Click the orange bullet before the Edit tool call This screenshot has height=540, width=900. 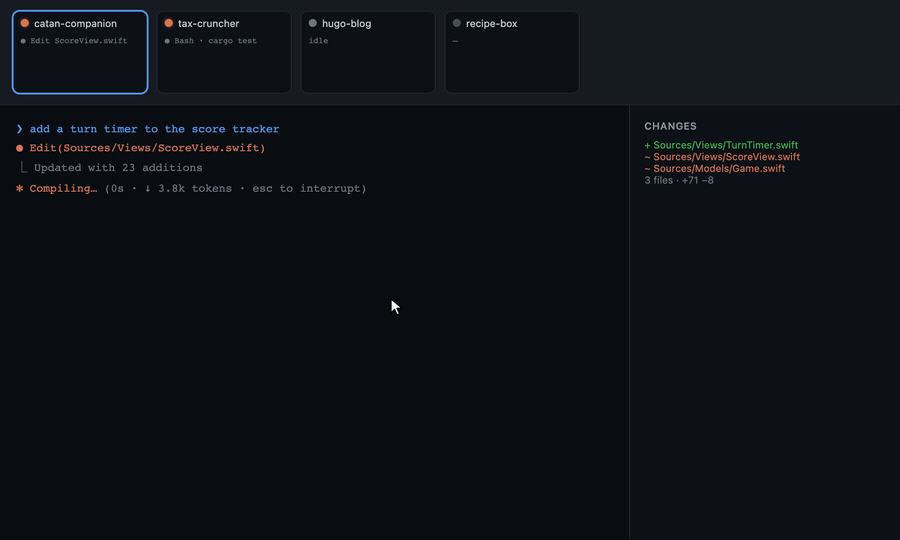coord(20,148)
